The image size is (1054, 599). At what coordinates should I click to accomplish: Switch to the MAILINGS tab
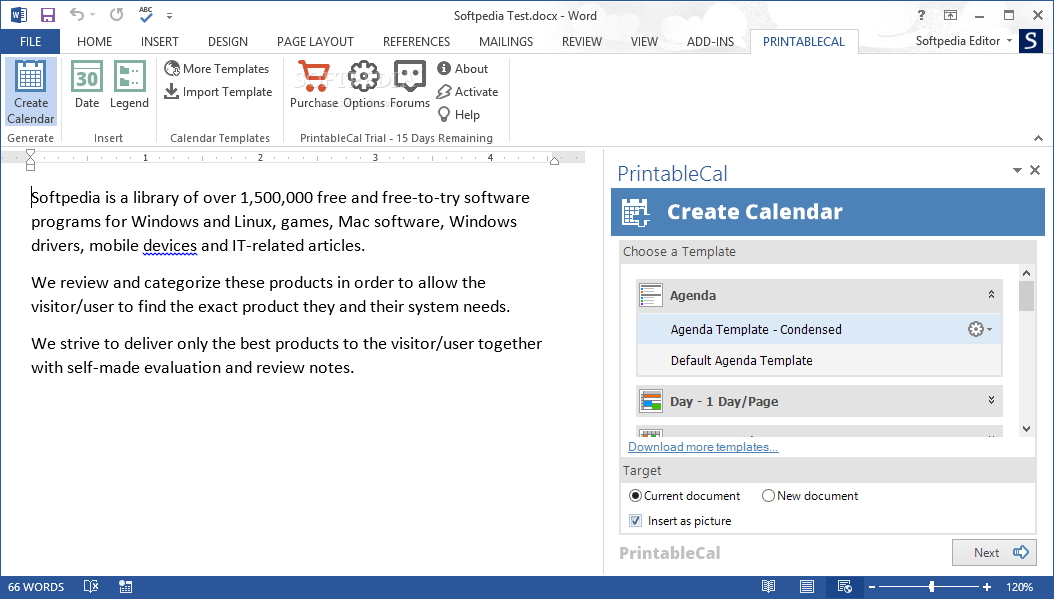pyautogui.click(x=505, y=42)
